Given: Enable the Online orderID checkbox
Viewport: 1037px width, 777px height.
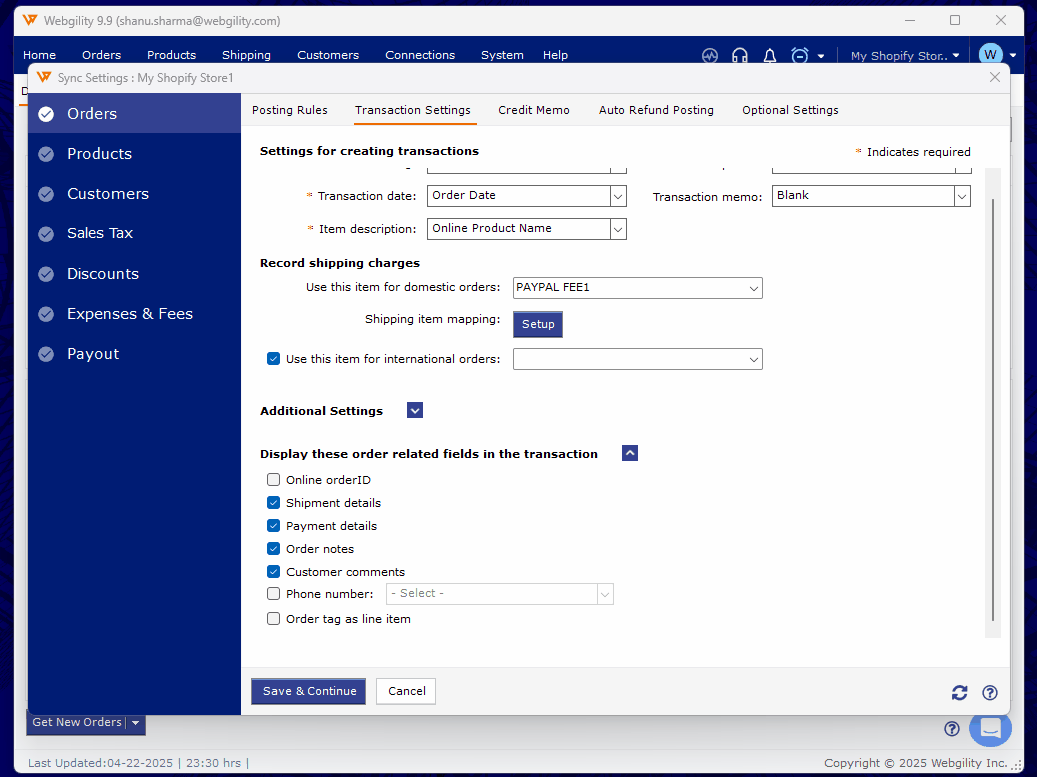Looking at the screenshot, I should [x=274, y=480].
